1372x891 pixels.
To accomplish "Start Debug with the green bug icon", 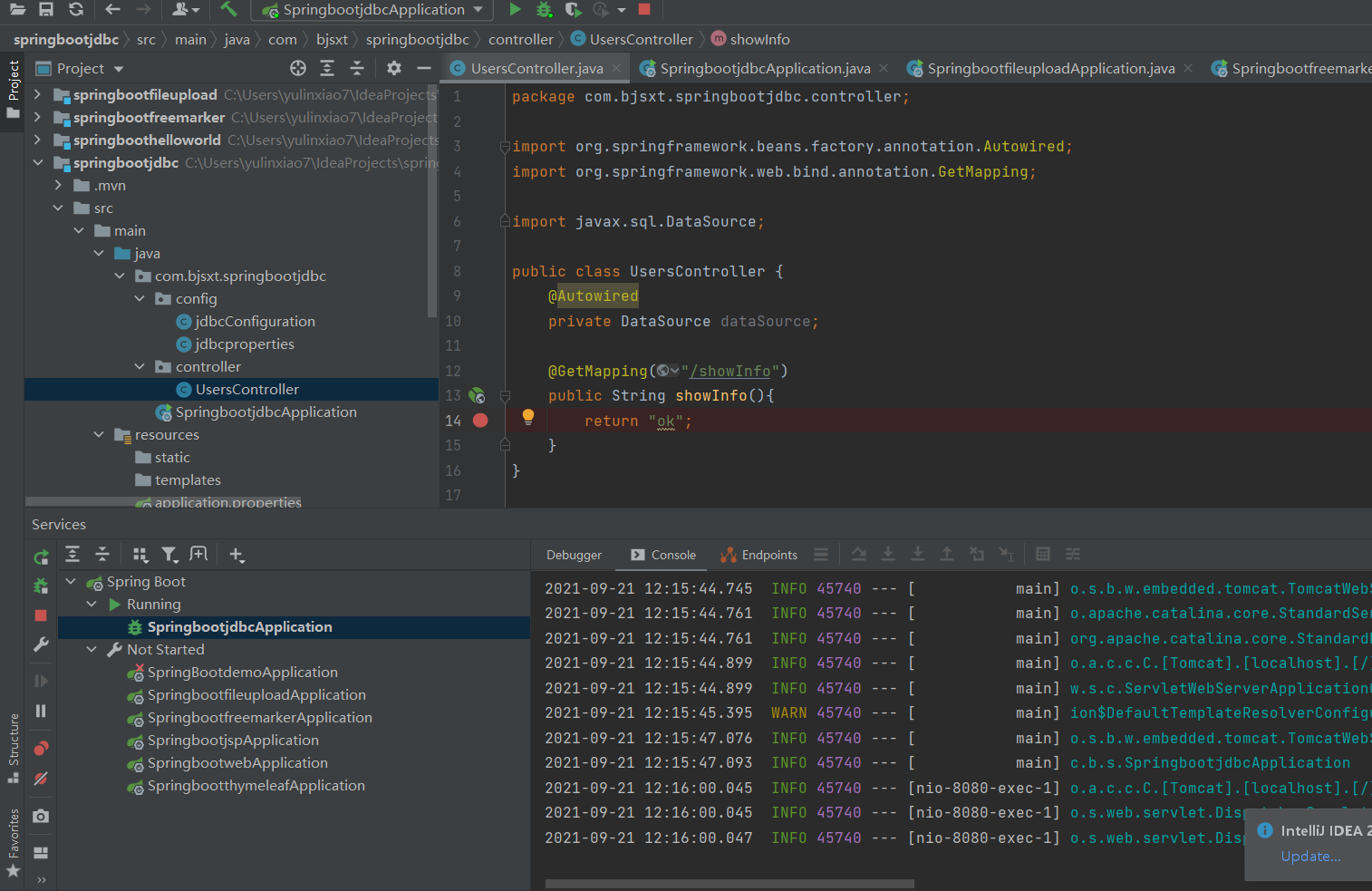I will (544, 9).
